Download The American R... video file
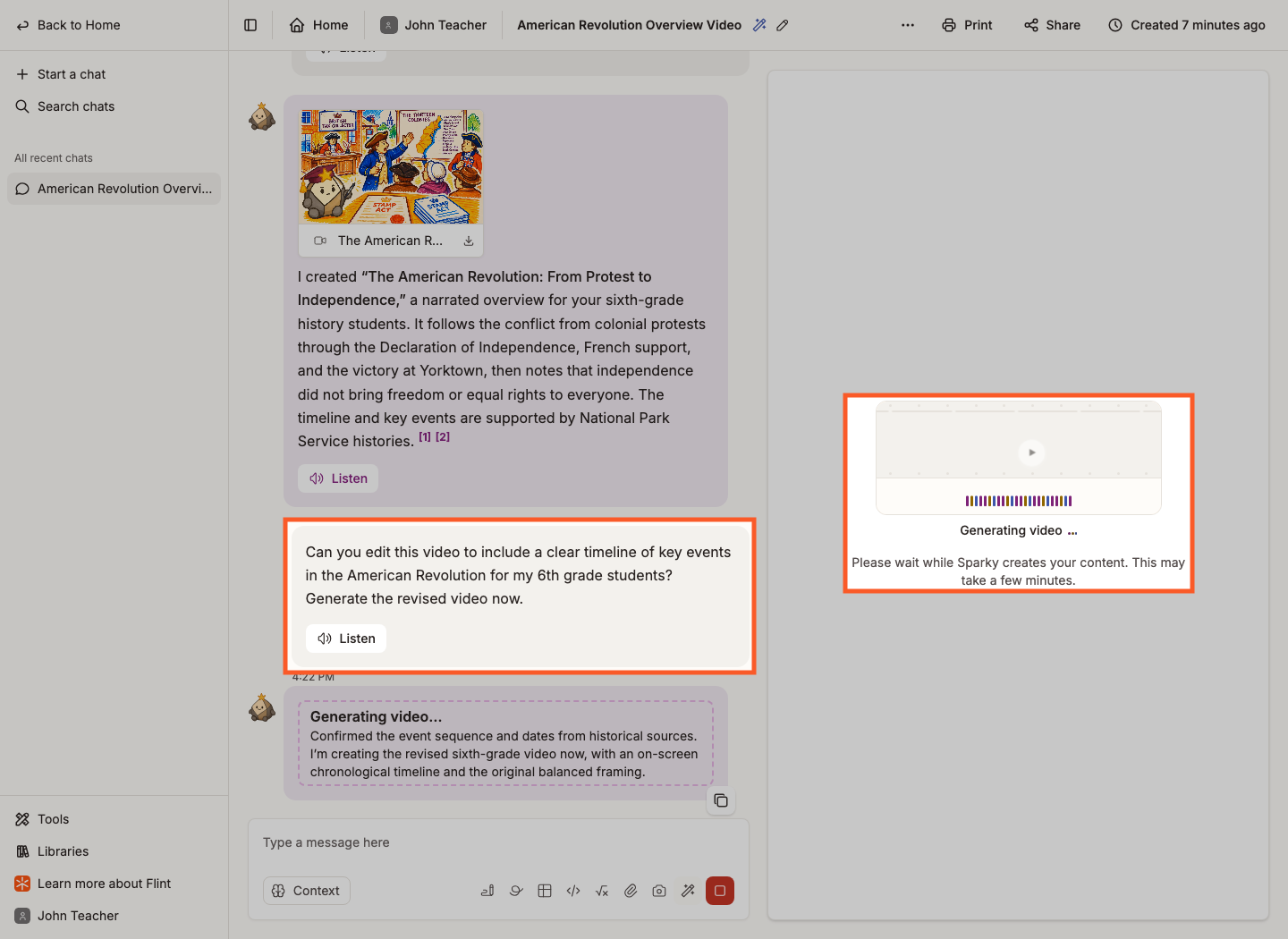The width and height of the screenshot is (1288, 939). pyautogui.click(x=468, y=241)
